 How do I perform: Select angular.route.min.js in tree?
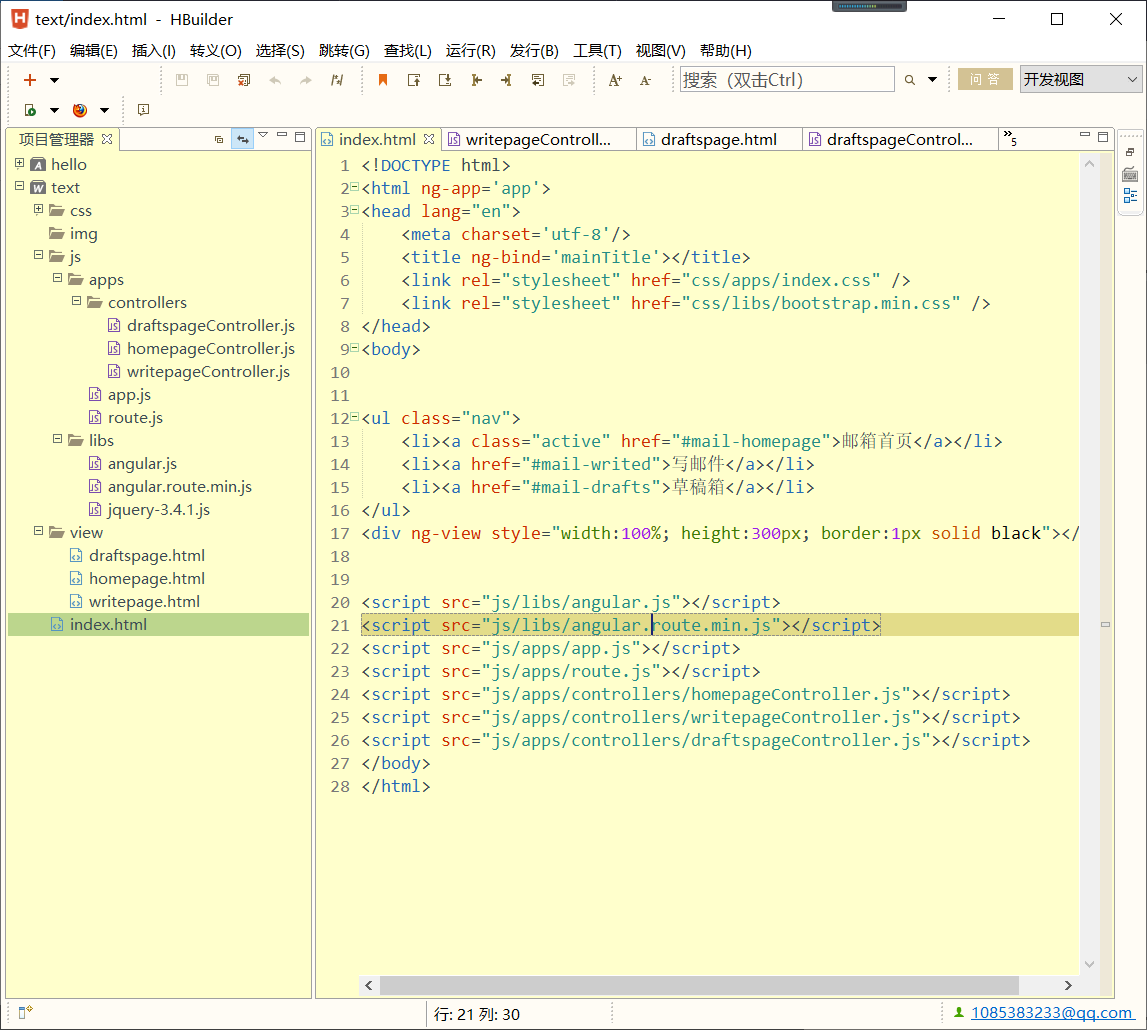(180, 486)
